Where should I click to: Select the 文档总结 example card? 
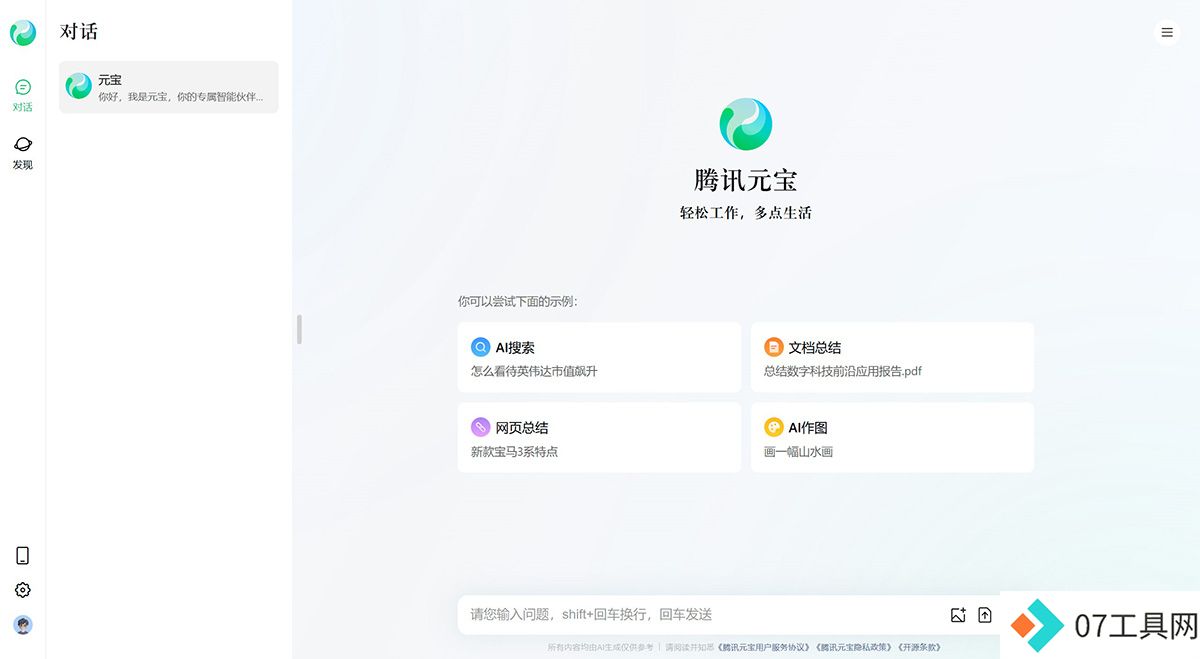[x=892, y=357]
